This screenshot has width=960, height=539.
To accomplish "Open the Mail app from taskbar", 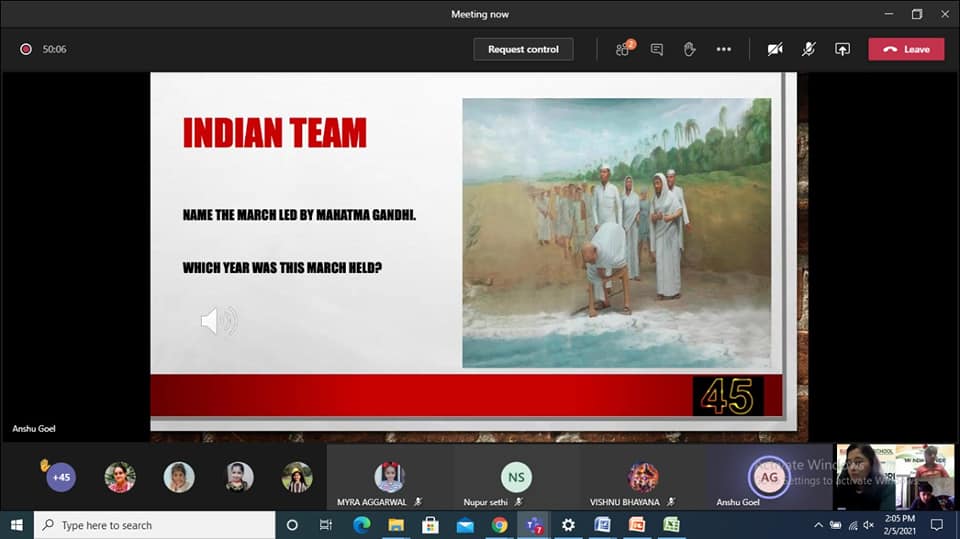I will [x=465, y=525].
